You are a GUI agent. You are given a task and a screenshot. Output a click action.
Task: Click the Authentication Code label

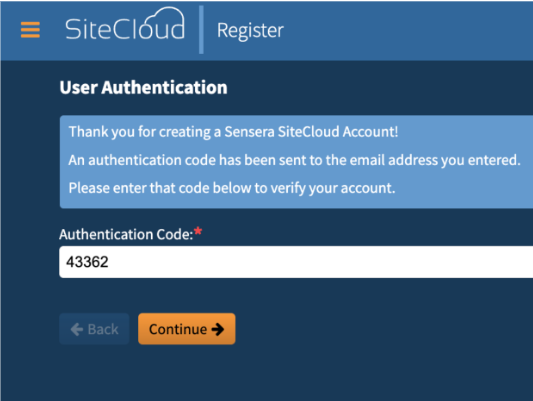click(126, 234)
